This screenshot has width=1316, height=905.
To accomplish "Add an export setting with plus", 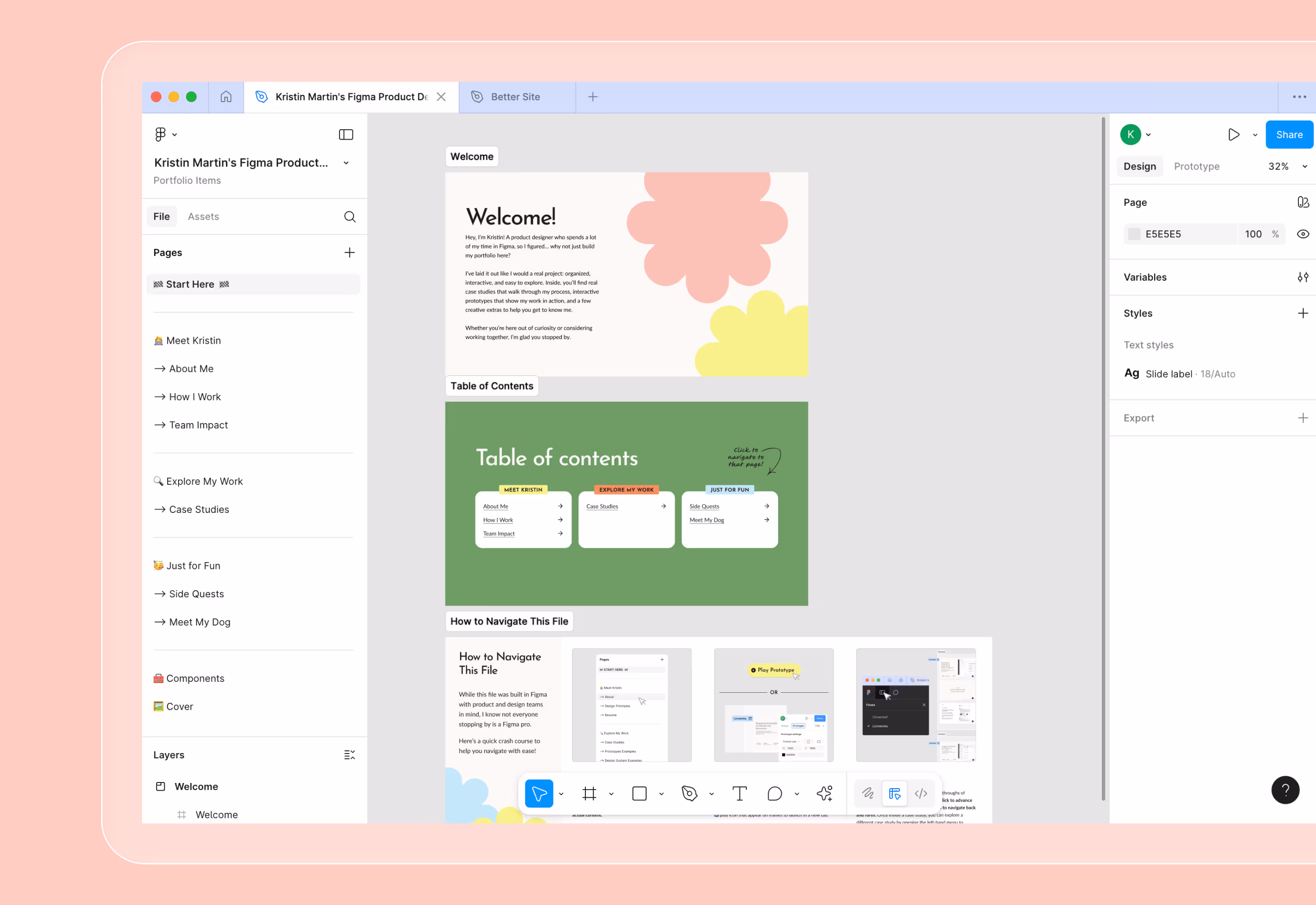I will 1303,418.
